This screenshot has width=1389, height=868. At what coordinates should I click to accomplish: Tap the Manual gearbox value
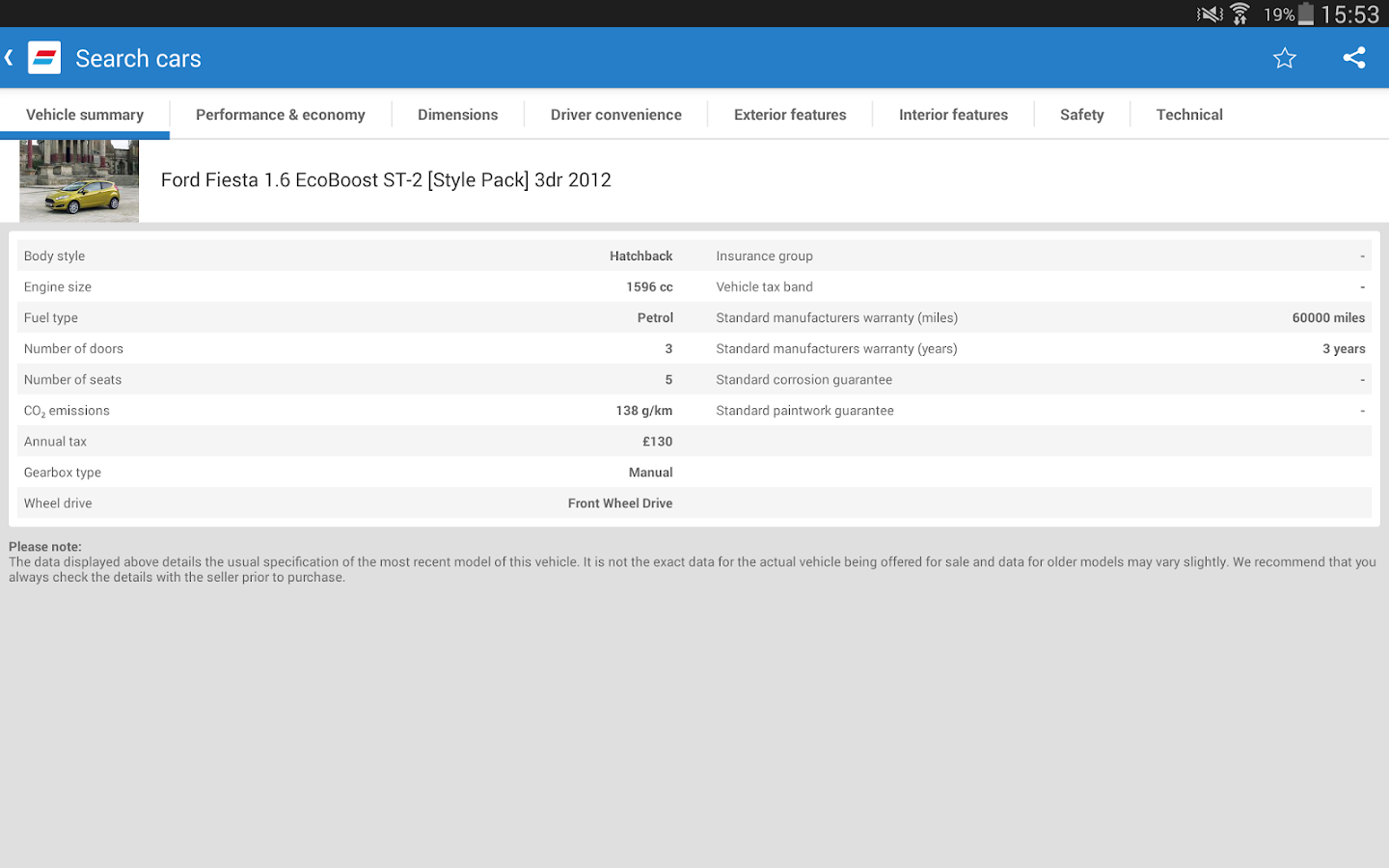[x=650, y=472]
